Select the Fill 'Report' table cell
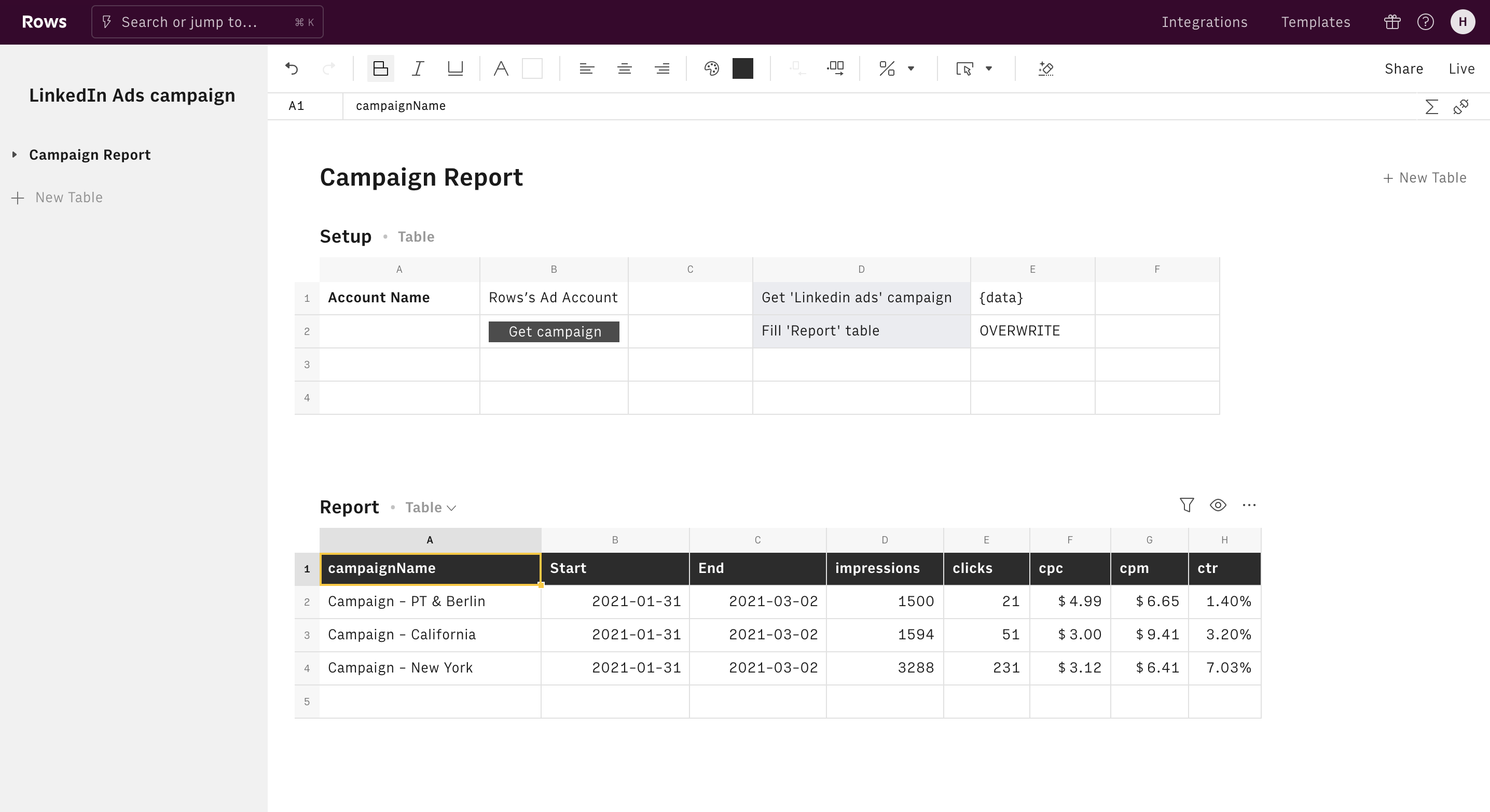 coord(861,331)
